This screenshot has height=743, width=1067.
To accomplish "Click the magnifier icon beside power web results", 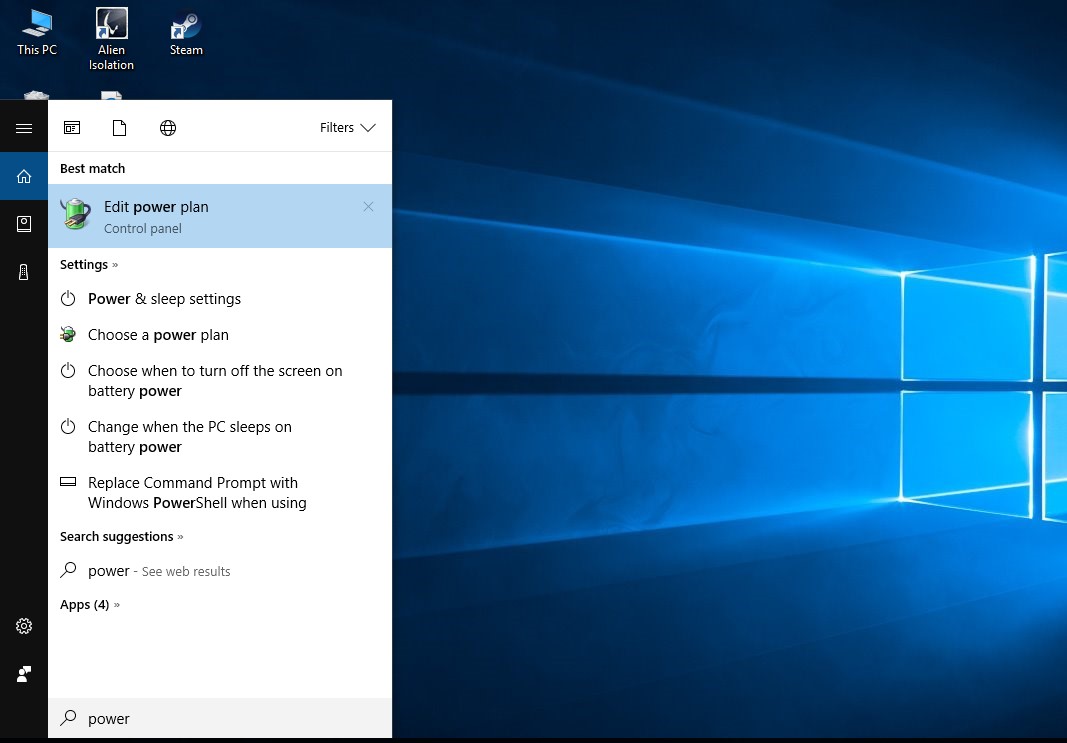I will [x=68, y=569].
